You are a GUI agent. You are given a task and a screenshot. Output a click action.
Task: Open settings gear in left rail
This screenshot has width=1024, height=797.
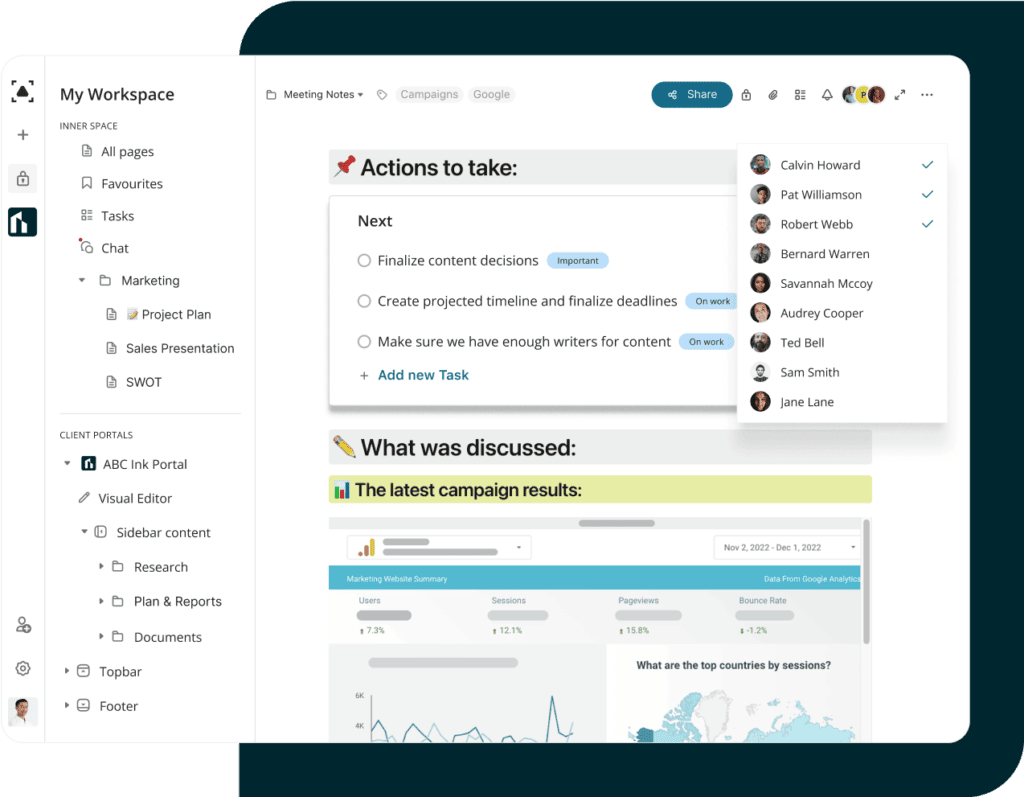(23, 668)
